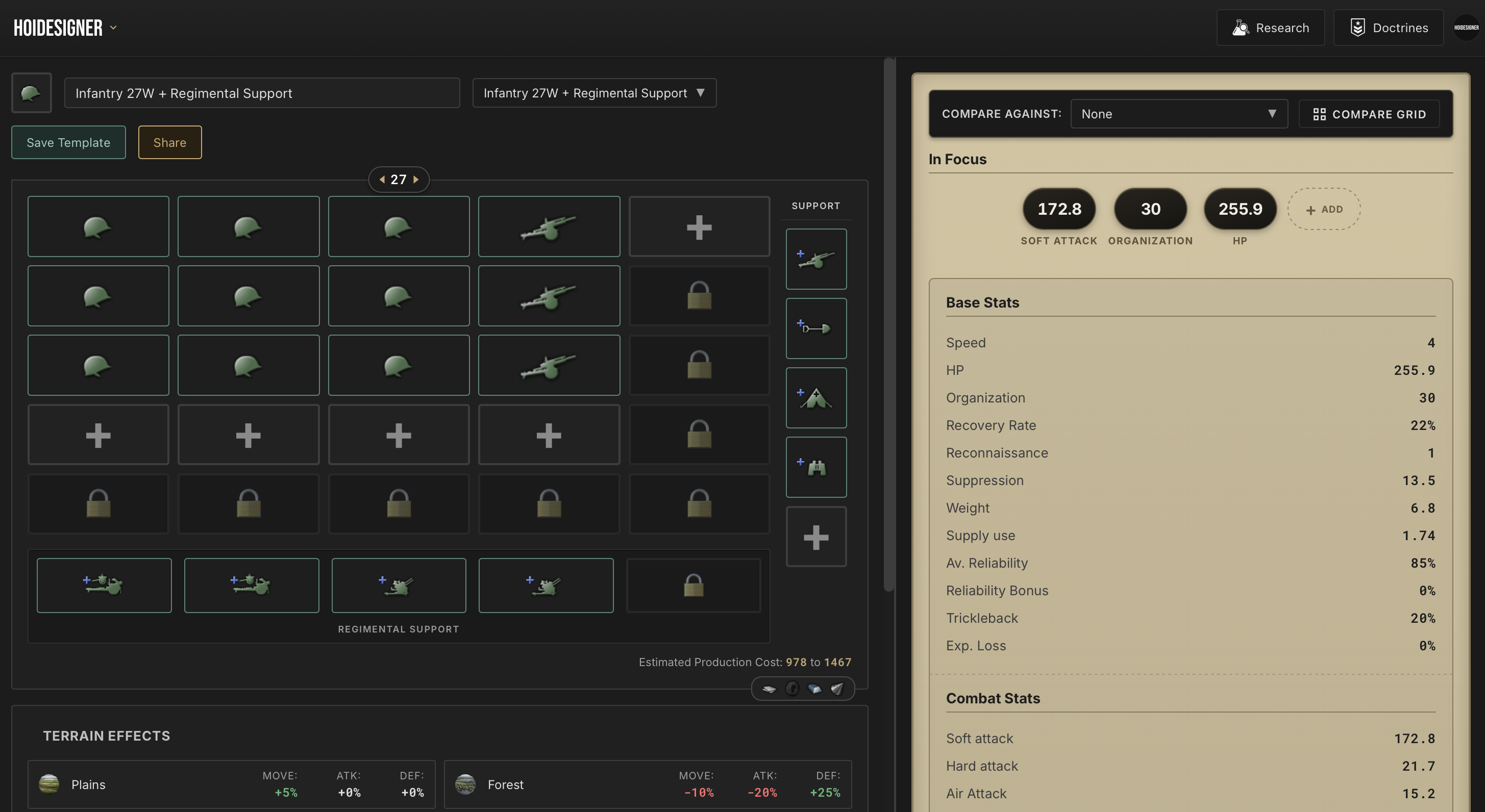Select the first regimental support artillery slot

[x=104, y=586]
